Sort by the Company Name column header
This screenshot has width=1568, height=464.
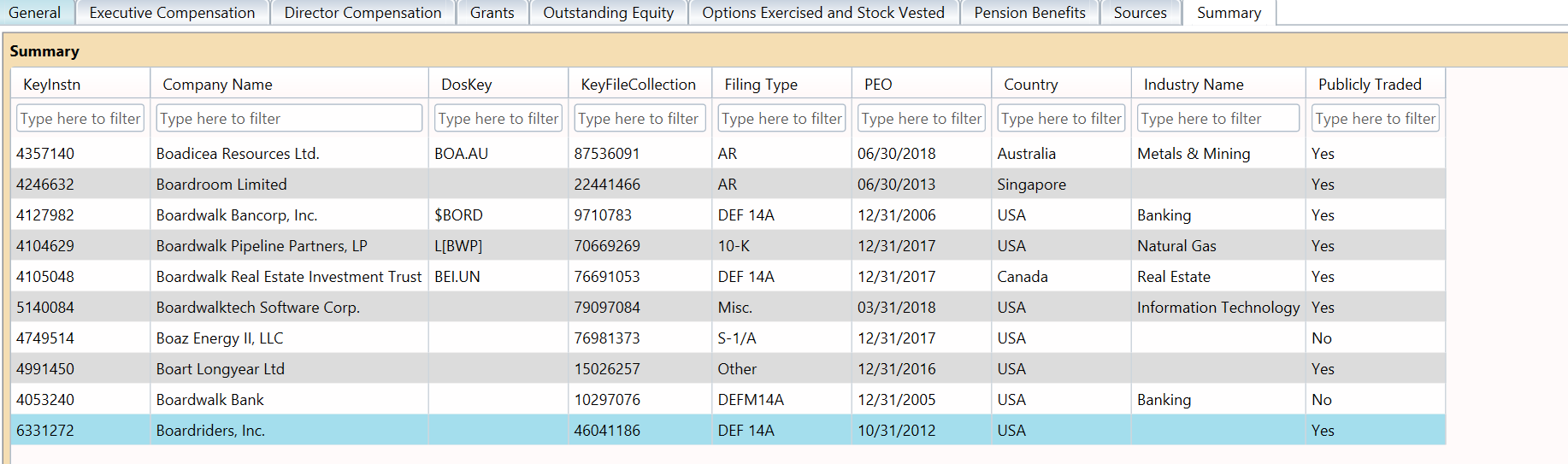tap(217, 85)
